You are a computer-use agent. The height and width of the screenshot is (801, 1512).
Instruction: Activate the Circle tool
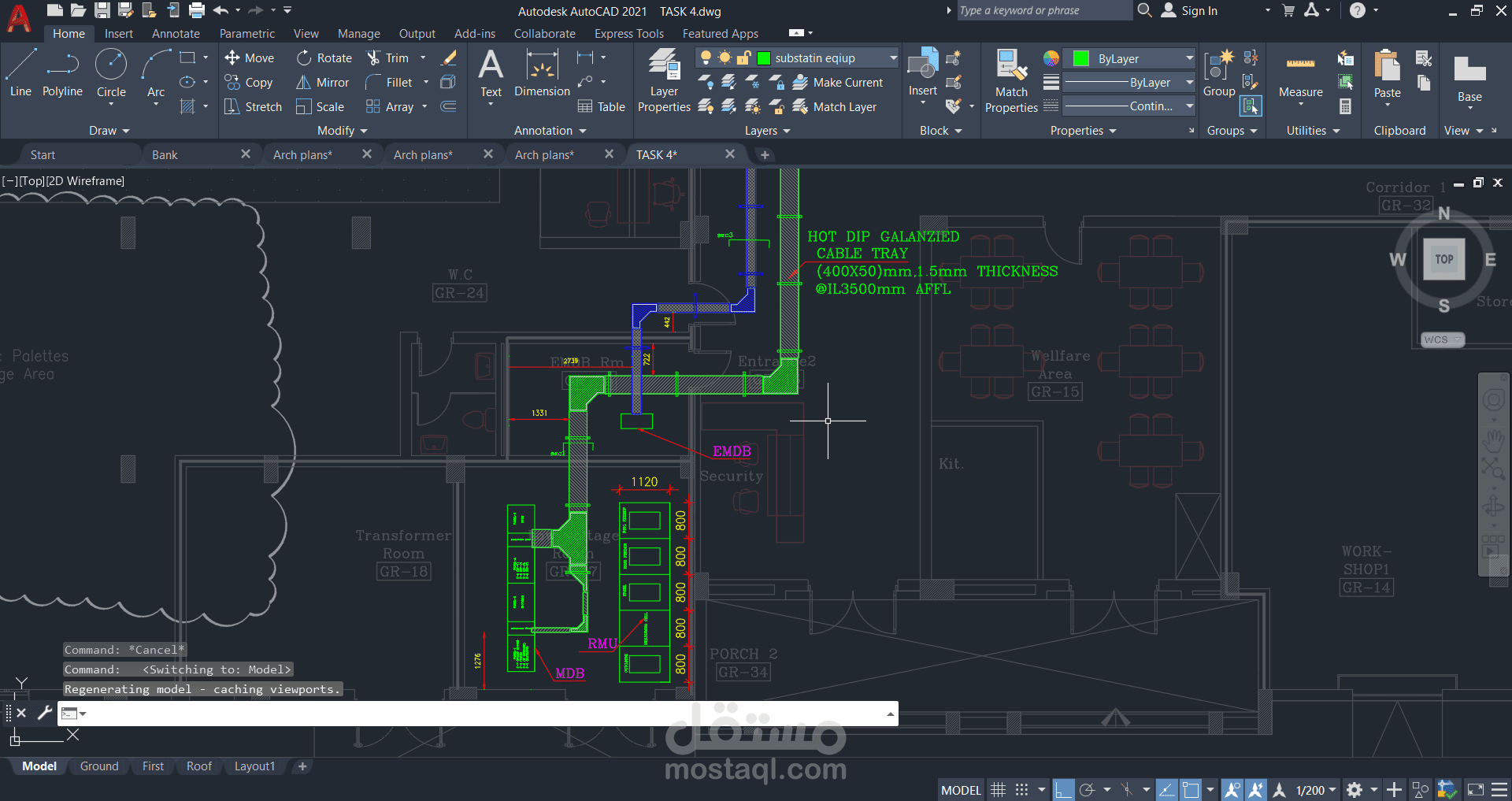pyautogui.click(x=111, y=73)
